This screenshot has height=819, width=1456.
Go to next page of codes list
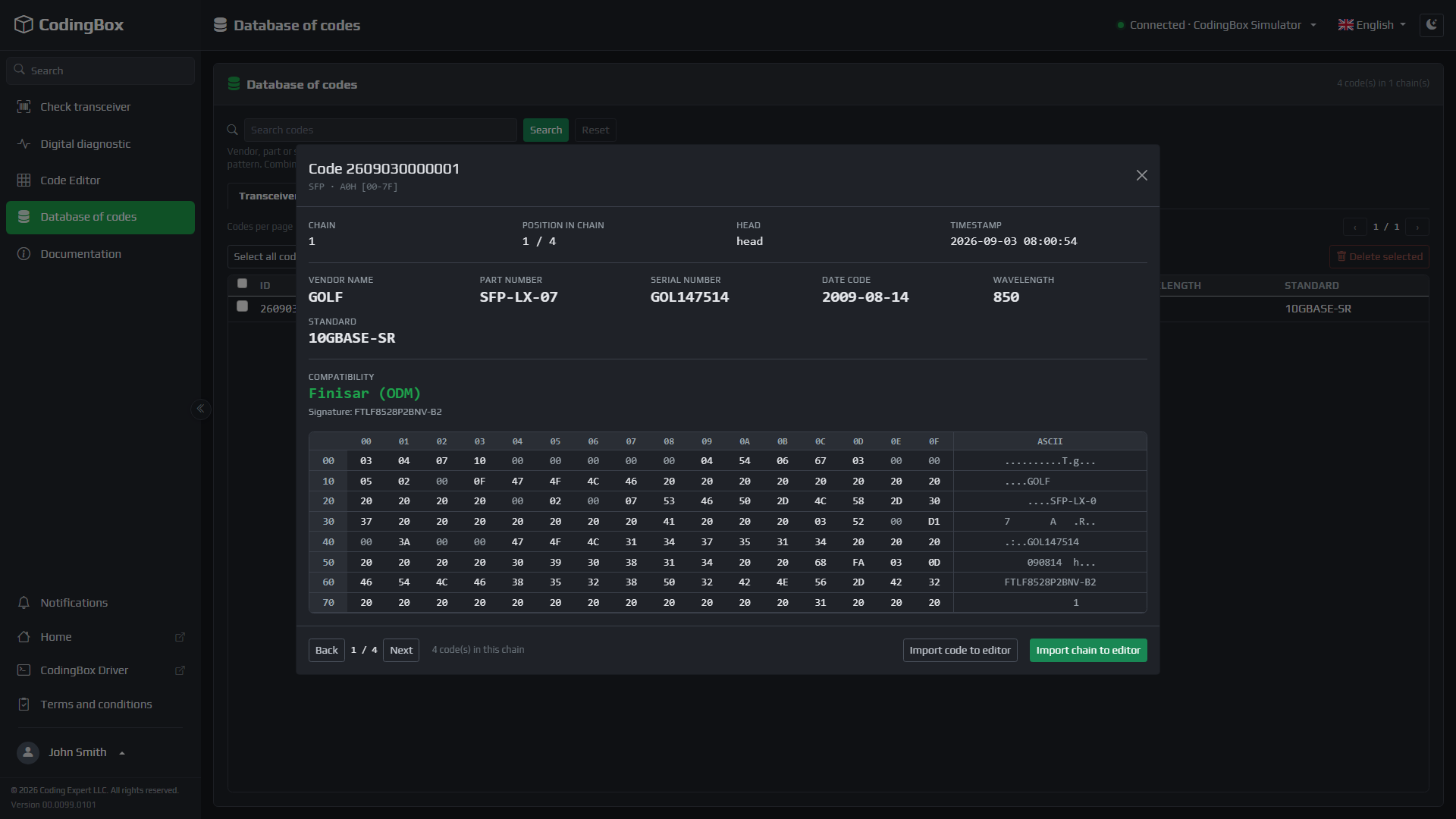click(1417, 227)
